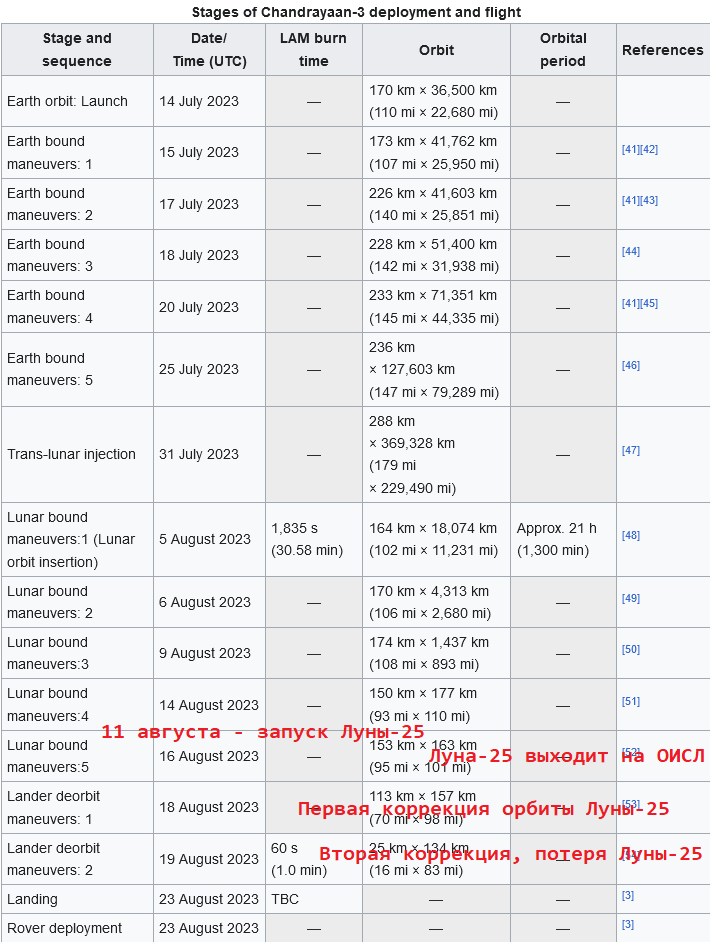
Task: Open reference [49] link
Action: [631, 598]
